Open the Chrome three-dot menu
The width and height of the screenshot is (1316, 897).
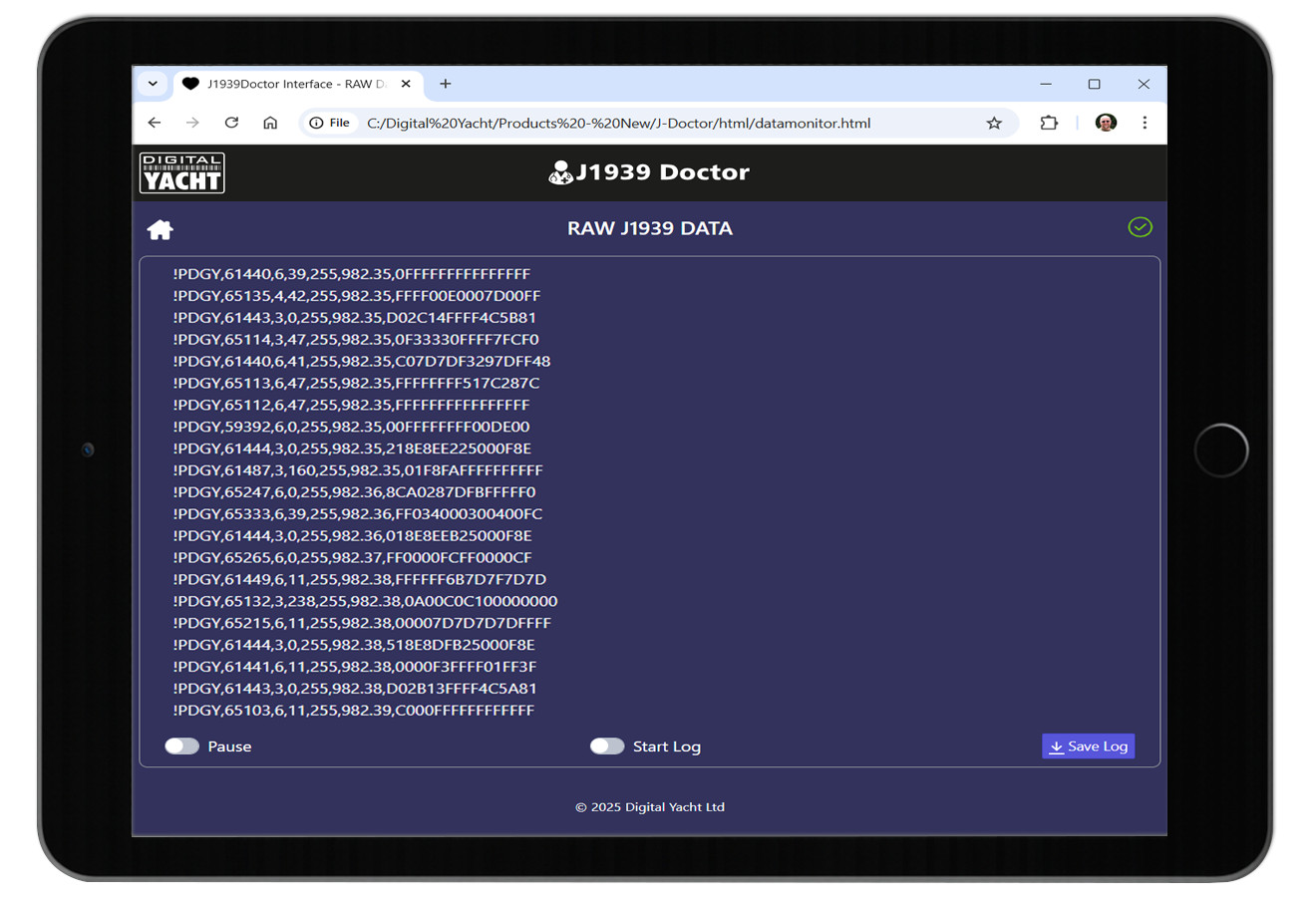(x=1145, y=123)
